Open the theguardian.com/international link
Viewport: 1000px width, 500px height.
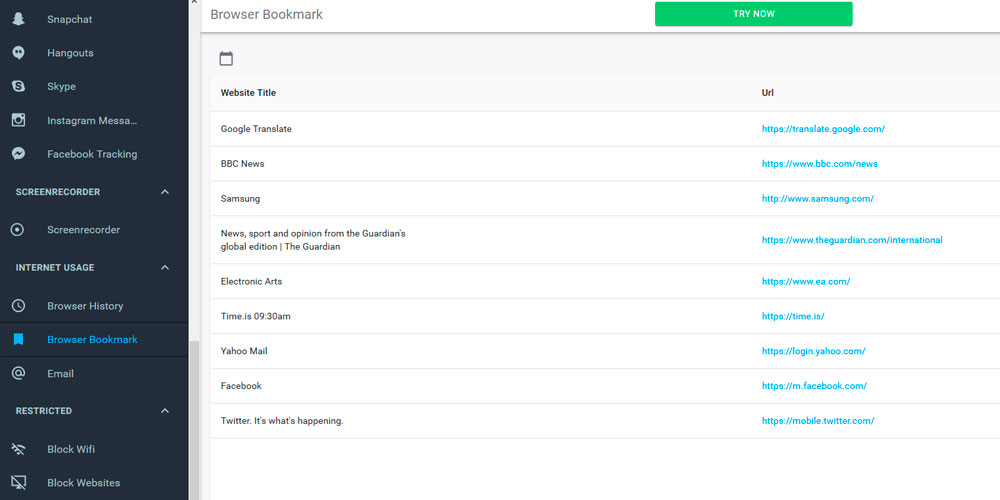coord(852,240)
